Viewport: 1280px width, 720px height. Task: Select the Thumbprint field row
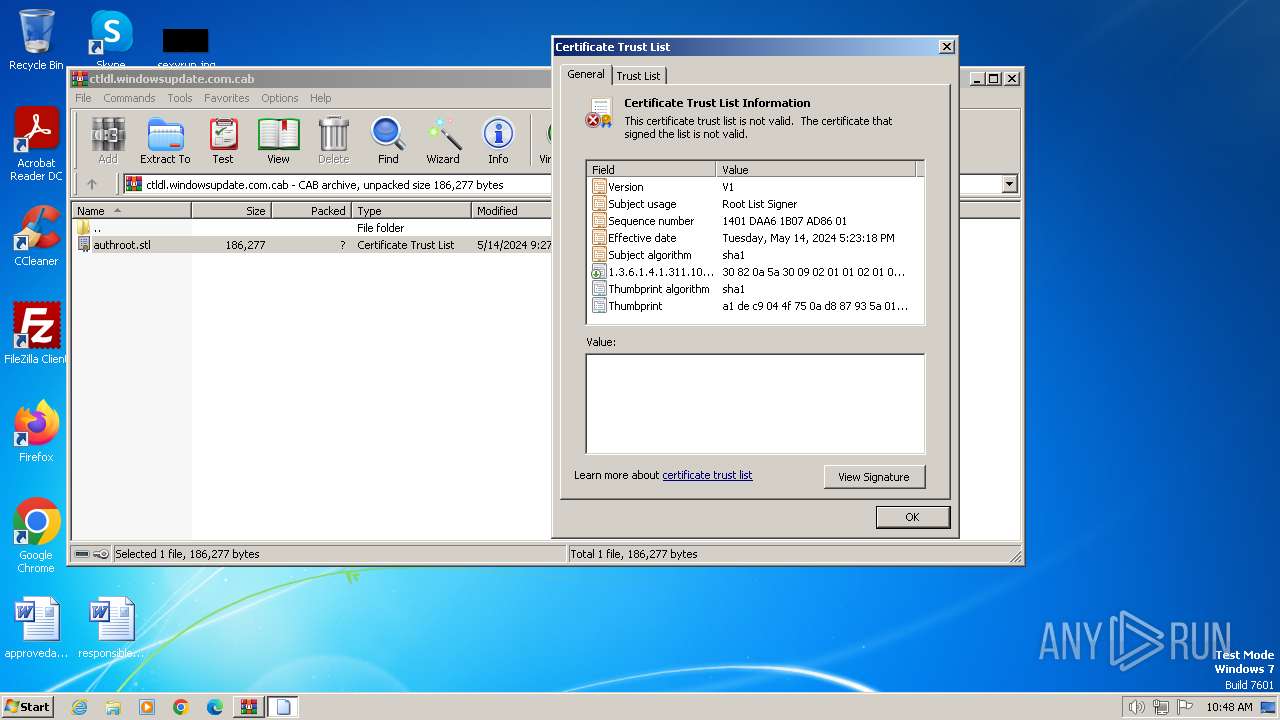click(755, 306)
